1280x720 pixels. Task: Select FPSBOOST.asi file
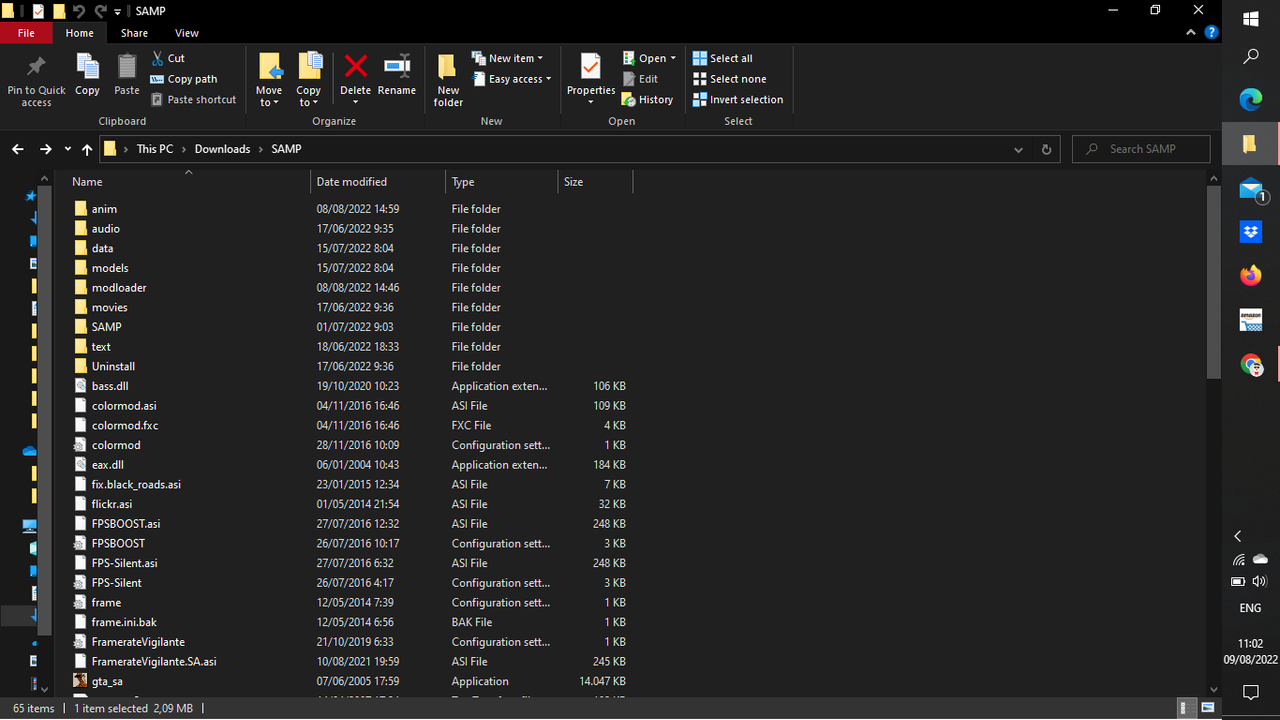126,524
